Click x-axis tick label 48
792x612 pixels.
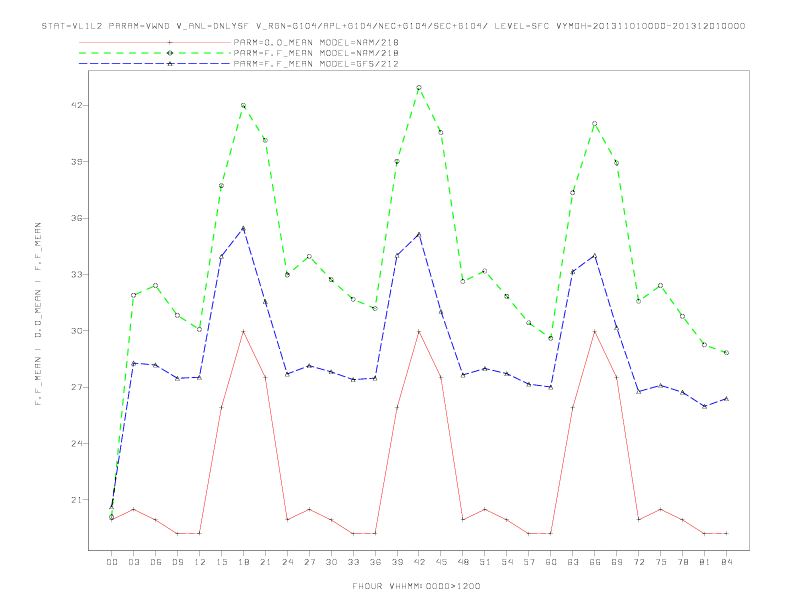point(463,562)
